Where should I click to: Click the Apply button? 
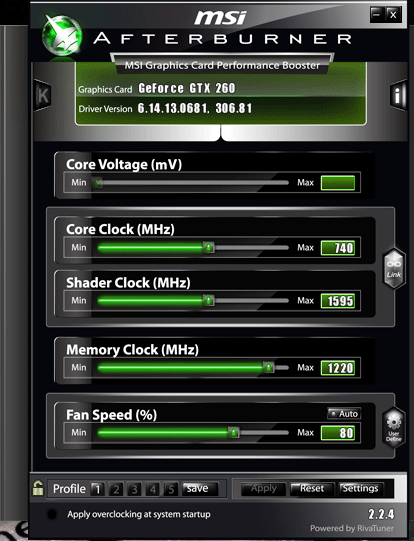pyautogui.click(x=264, y=489)
